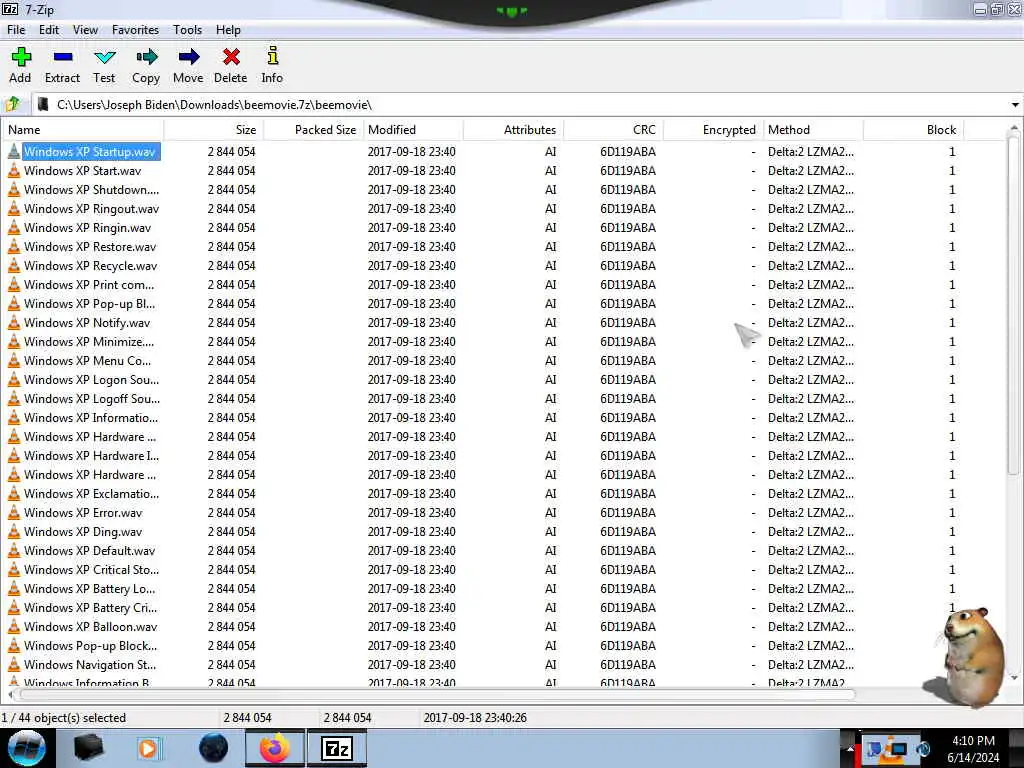The width and height of the screenshot is (1024, 768).
Task: Go up one folder level icon
Action: 13,104
